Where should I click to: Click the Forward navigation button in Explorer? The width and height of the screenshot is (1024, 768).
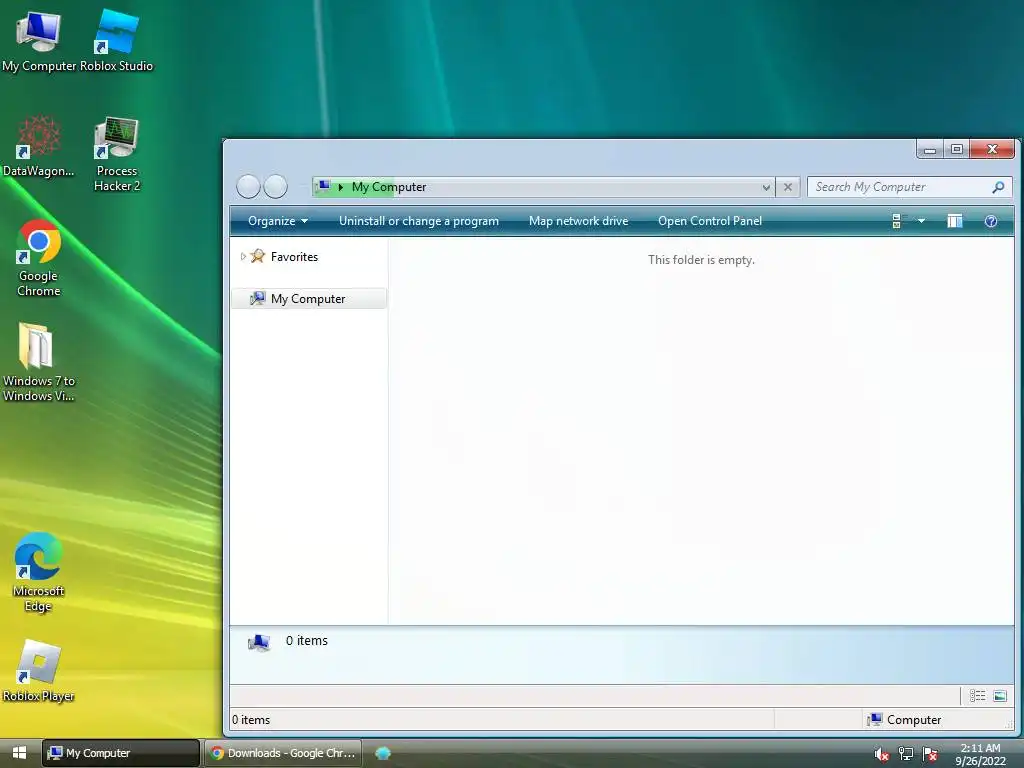pos(276,187)
